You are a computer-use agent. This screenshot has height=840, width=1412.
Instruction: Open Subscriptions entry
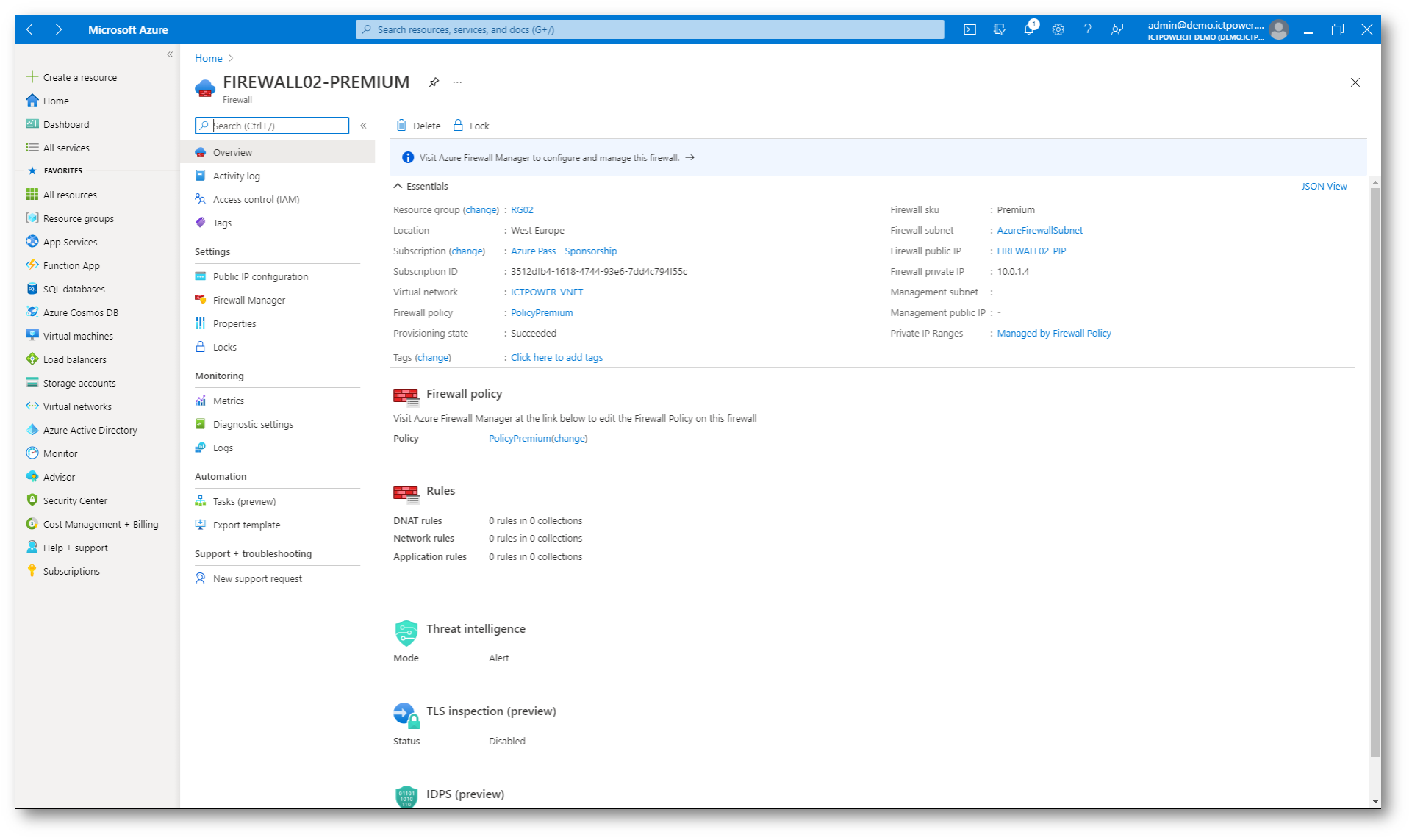pos(63,571)
